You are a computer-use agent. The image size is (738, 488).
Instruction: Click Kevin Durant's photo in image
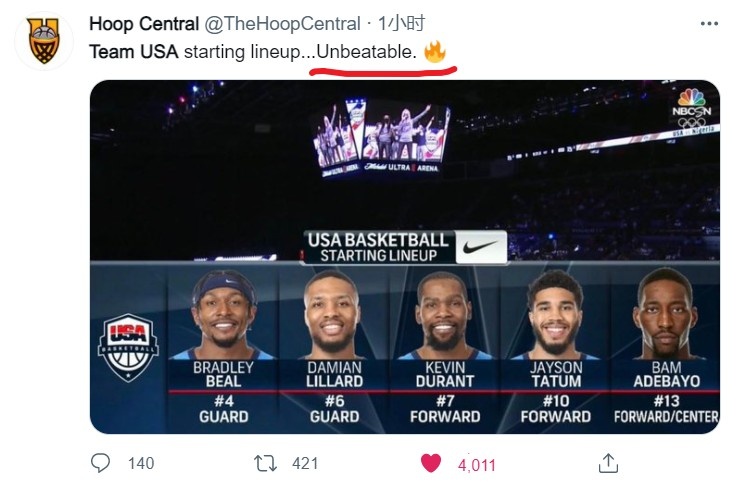(x=441, y=316)
